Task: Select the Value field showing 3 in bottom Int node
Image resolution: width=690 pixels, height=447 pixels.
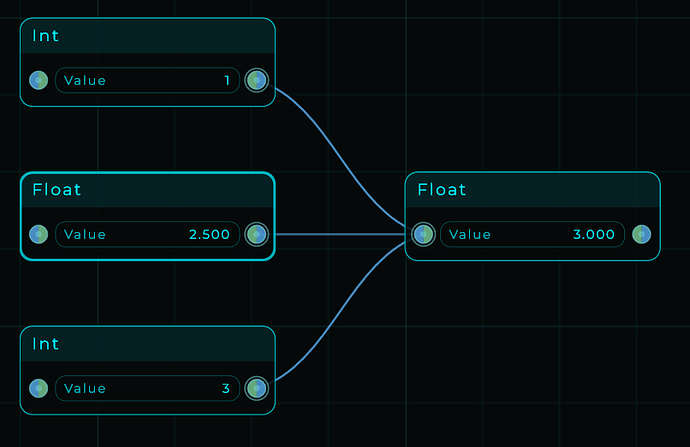Action: [x=147, y=388]
